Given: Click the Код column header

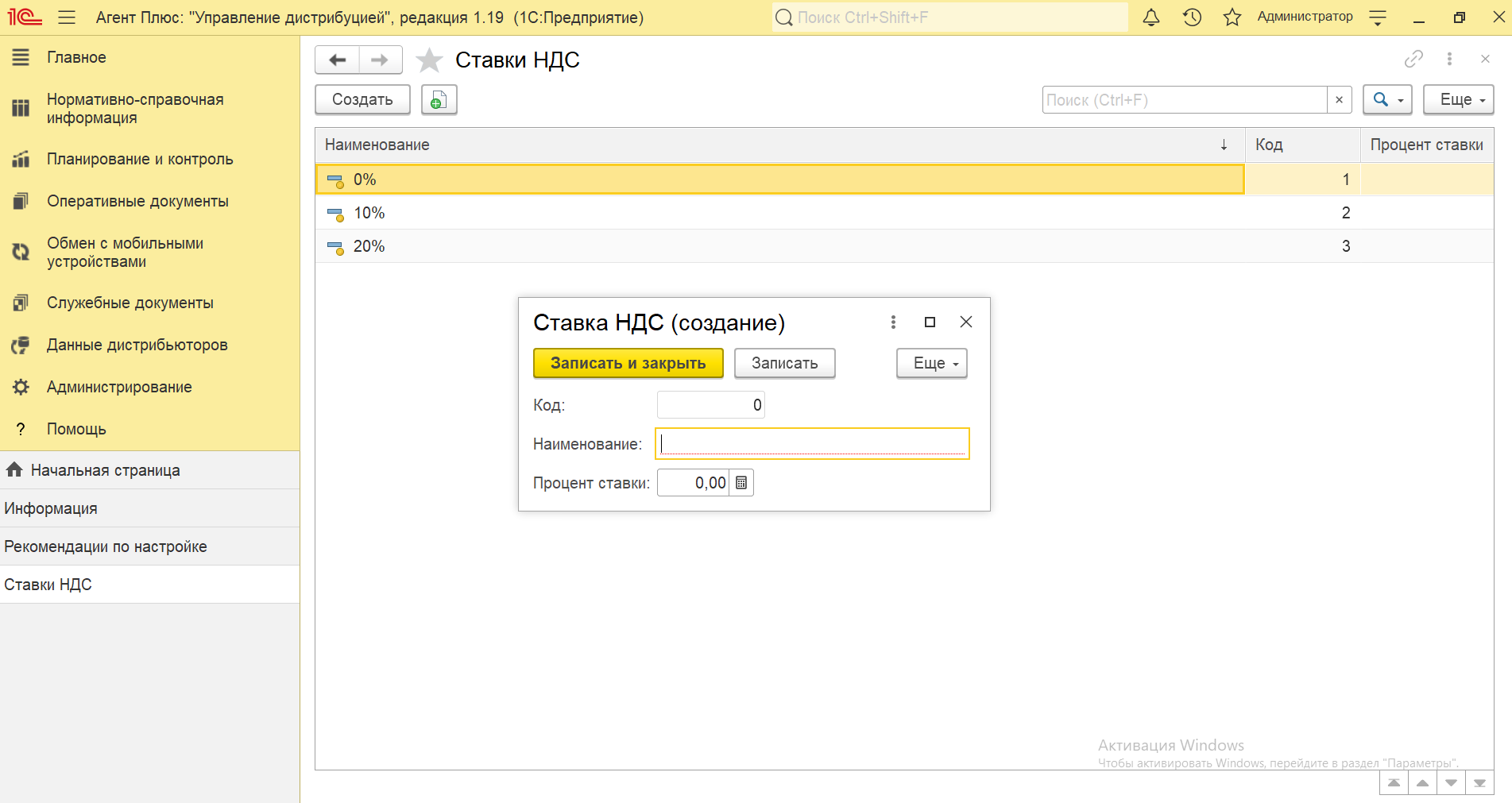Looking at the screenshot, I should tap(1303, 145).
